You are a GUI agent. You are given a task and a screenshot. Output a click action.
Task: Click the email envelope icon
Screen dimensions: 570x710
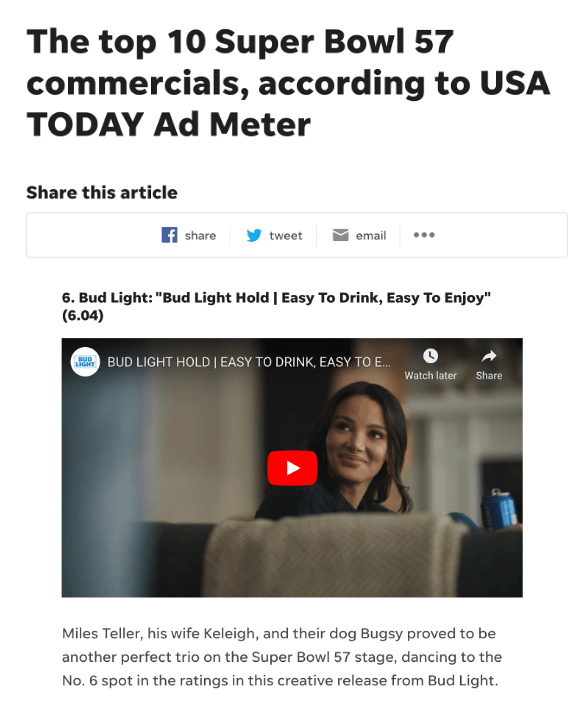click(340, 235)
